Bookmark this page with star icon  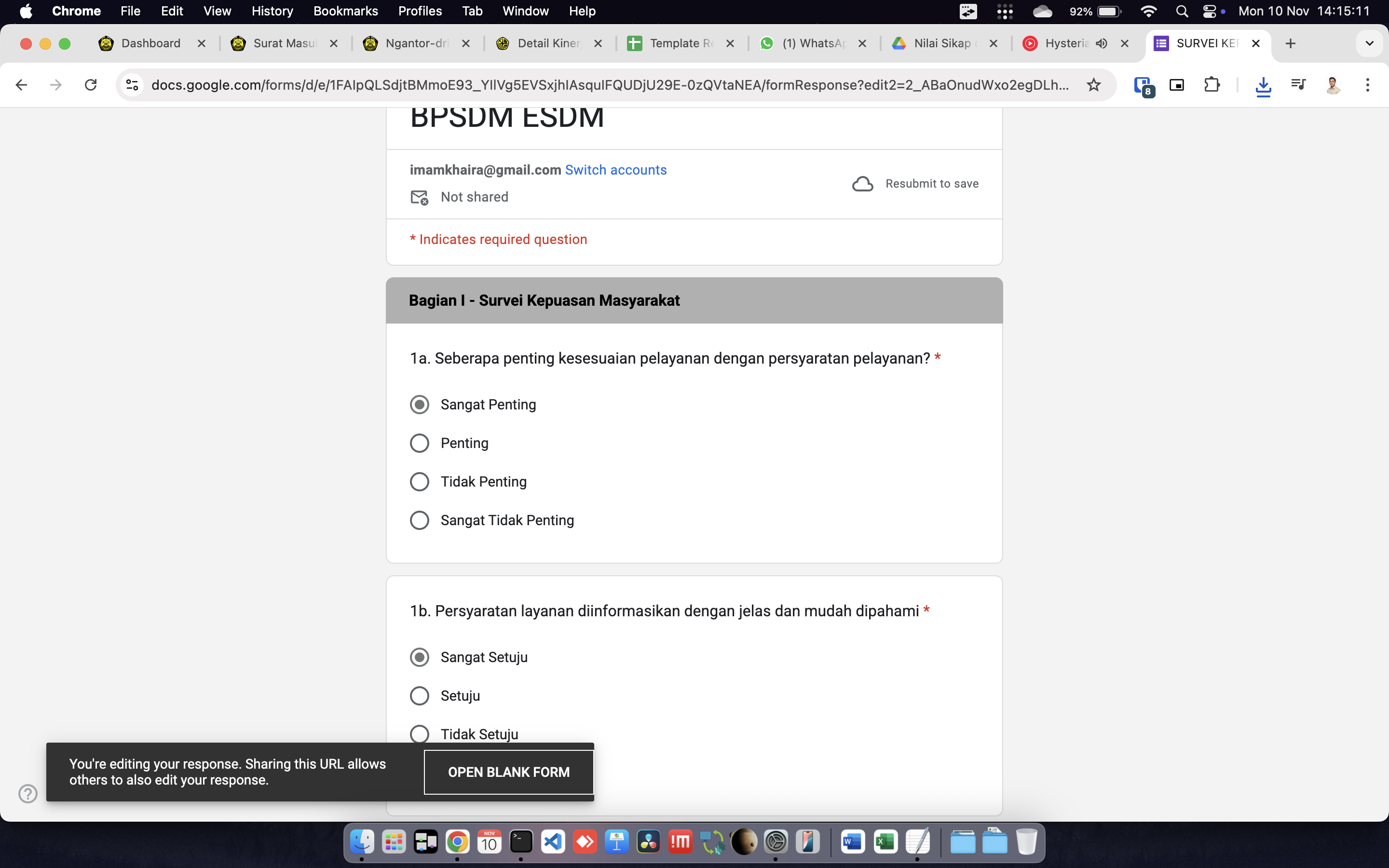(1093, 85)
